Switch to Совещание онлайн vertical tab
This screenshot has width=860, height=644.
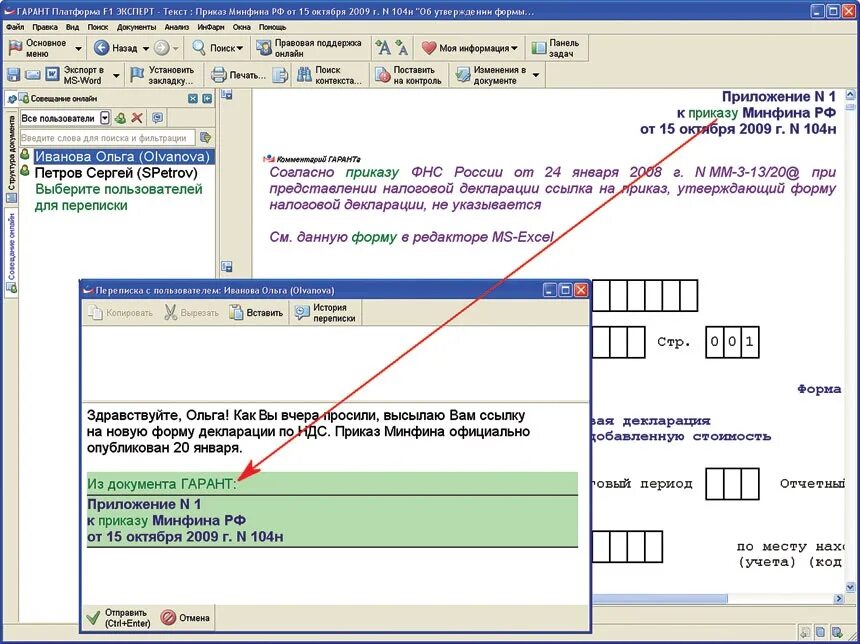click(x=11, y=252)
